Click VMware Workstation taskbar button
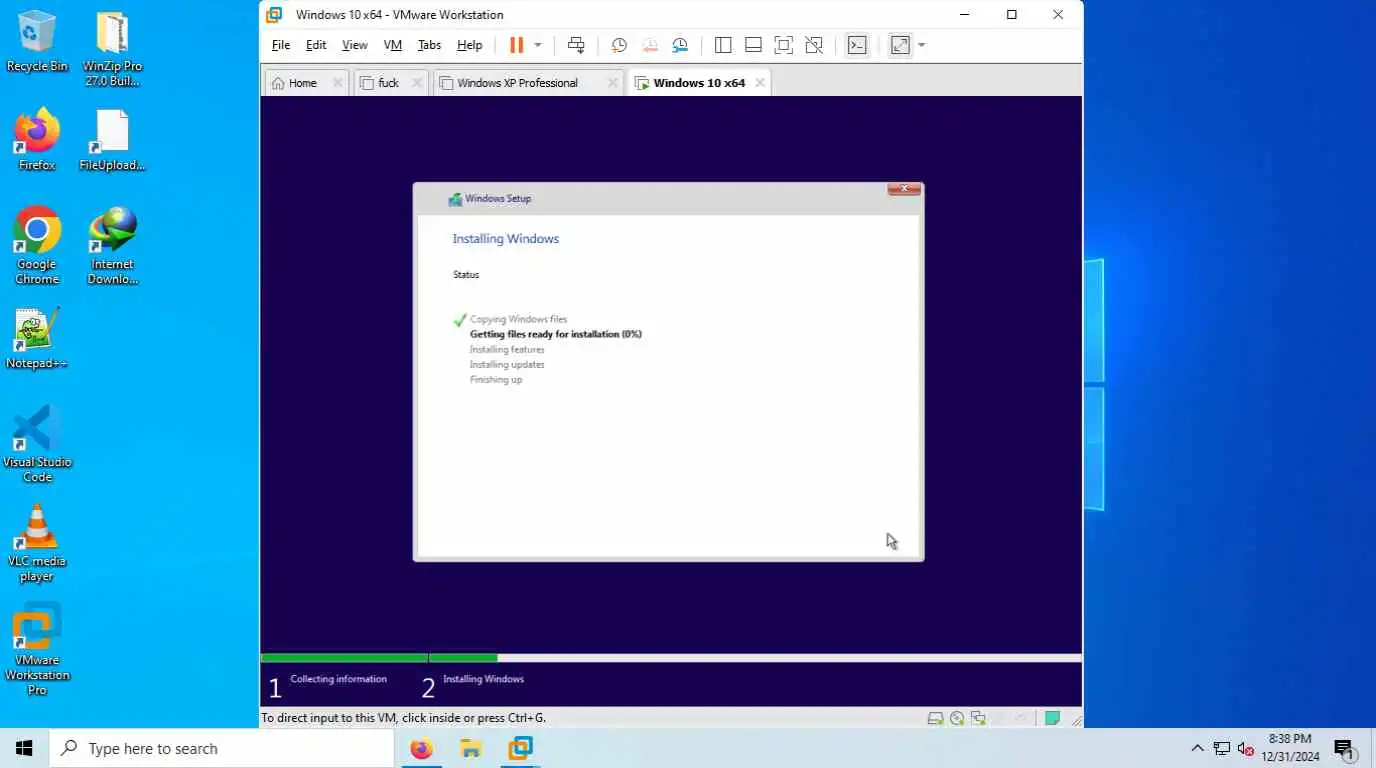 (520, 748)
